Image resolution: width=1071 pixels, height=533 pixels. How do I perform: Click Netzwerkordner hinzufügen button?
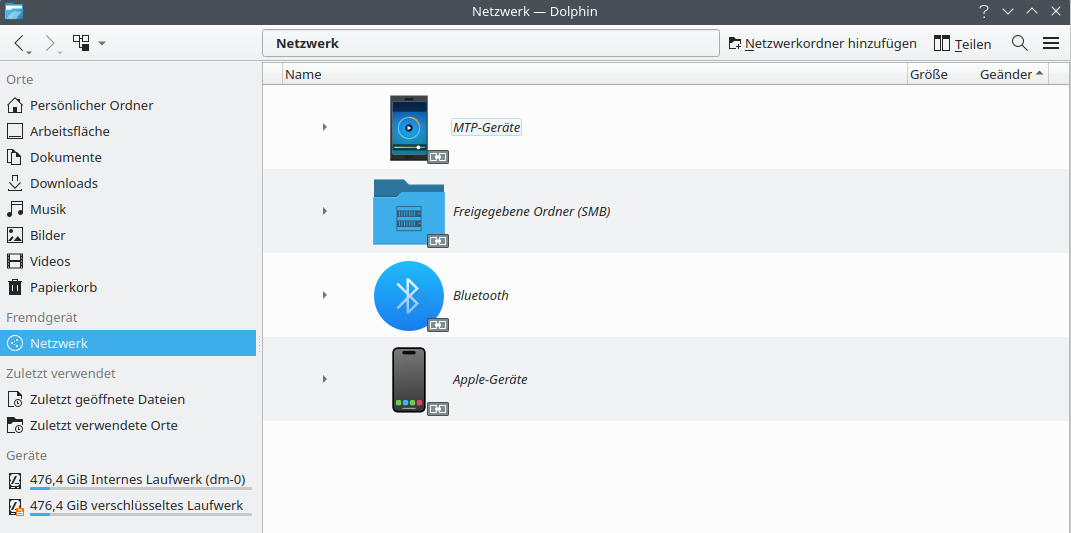pos(822,43)
